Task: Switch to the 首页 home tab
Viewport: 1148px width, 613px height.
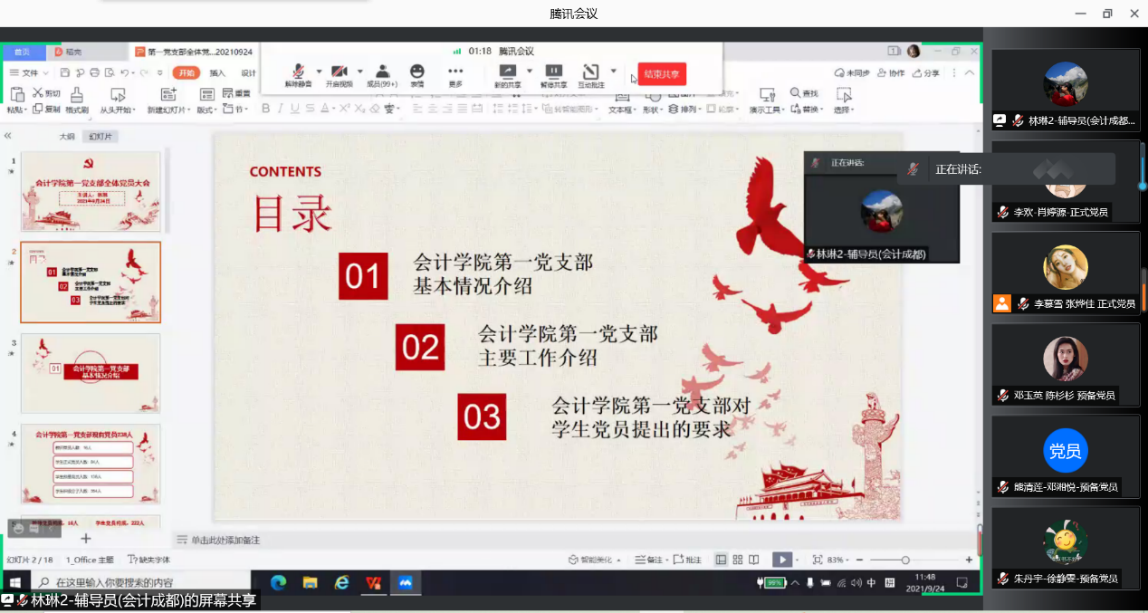Action: 23,52
